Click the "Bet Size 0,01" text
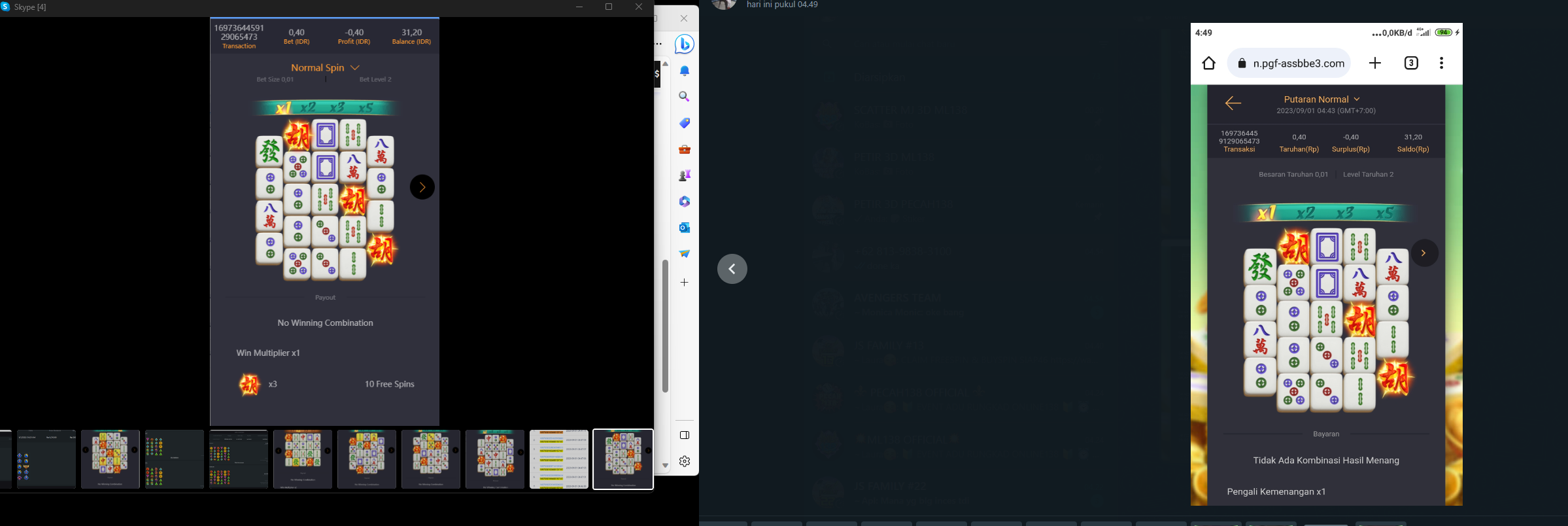Image resolution: width=1568 pixels, height=526 pixels. (275, 80)
